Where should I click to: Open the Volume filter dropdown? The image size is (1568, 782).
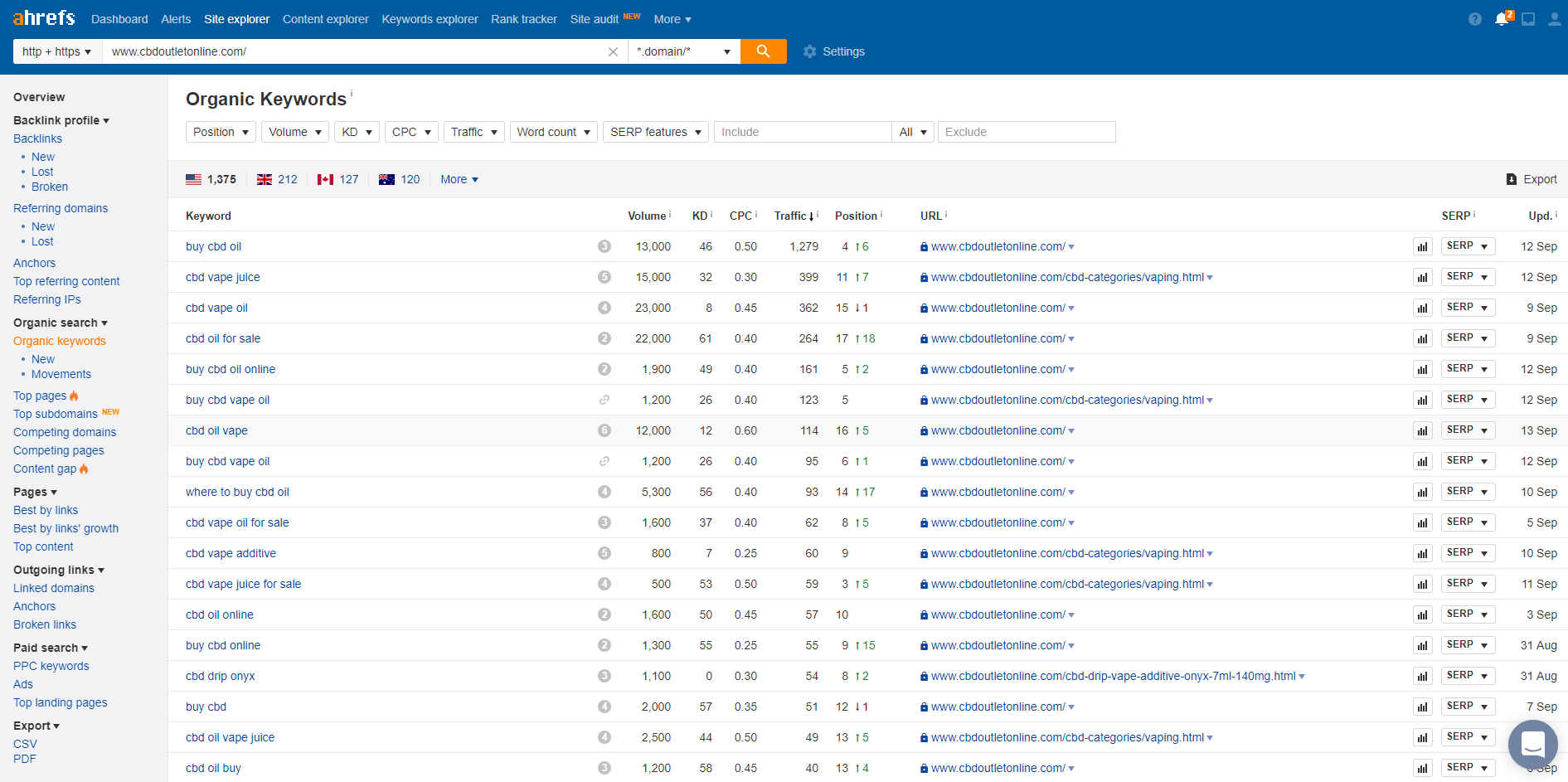295,132
